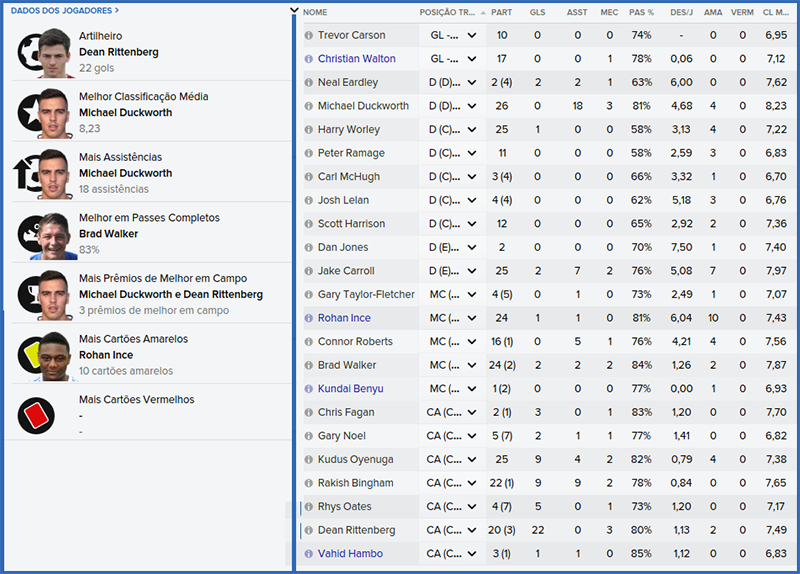Open position dropdown for Michael Duckworth row
Screen dimensions: 800x574
tap(472, 106)
